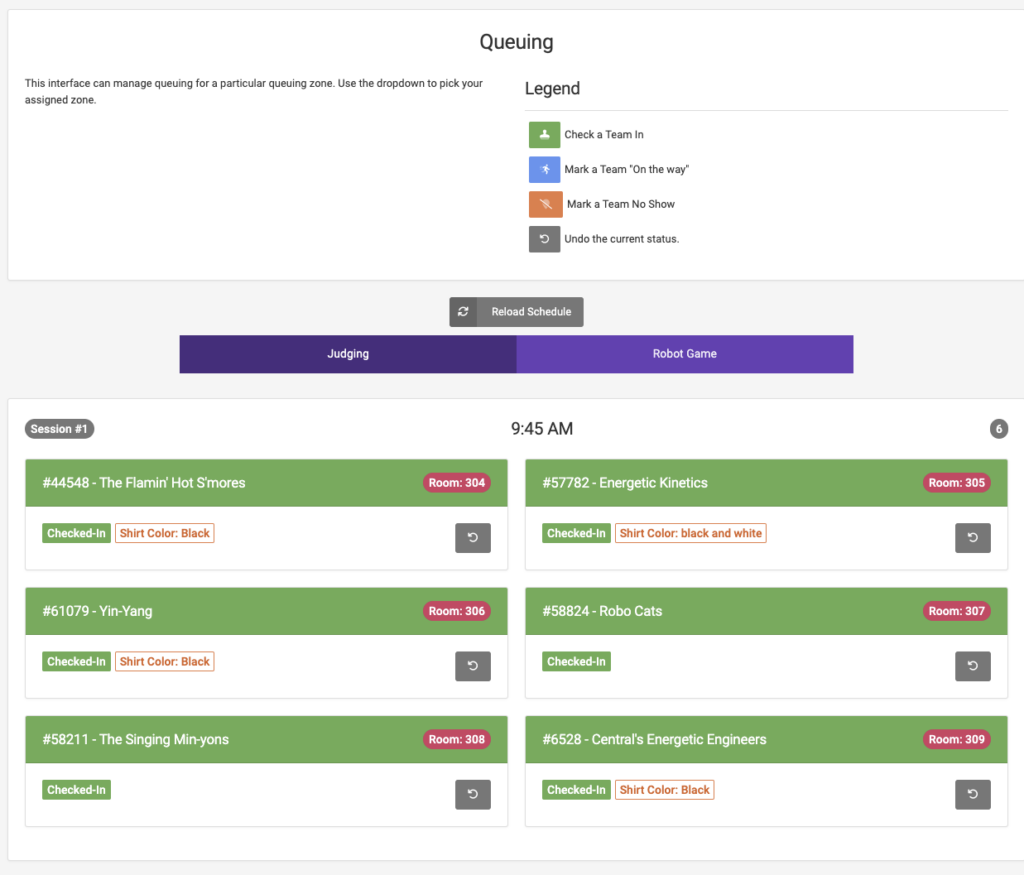This screenshot has width=1024, height=875.
Task: Click Shirt Color: black and white tag
Action: coord(690,533)
